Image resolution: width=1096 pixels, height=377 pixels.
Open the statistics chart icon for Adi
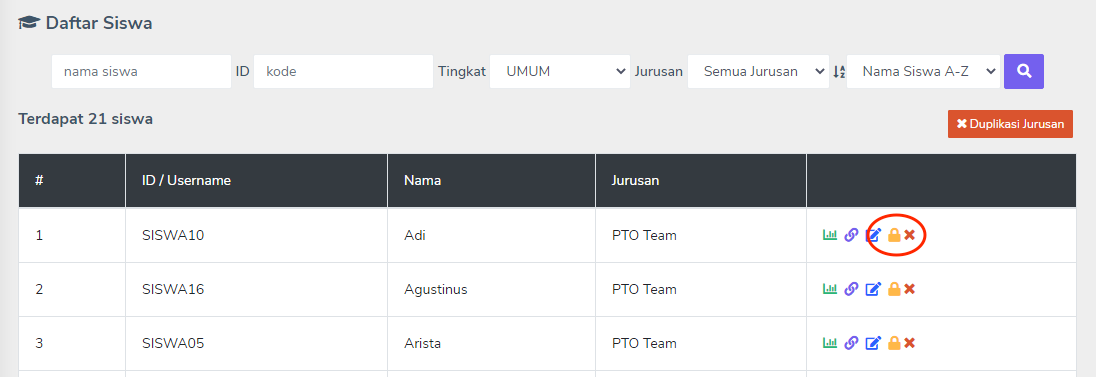(830, 235)
